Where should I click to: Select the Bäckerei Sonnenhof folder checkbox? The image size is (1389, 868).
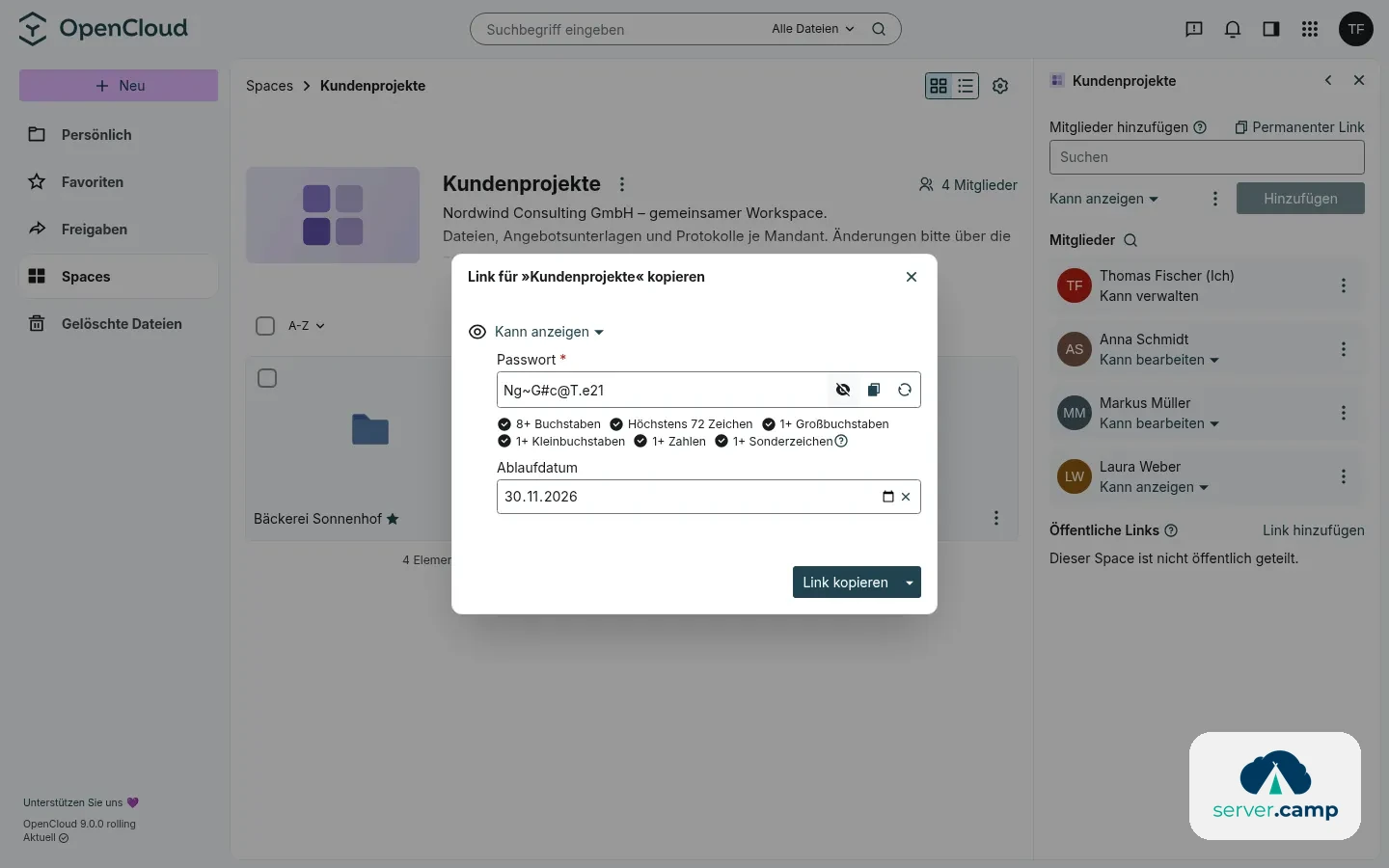point(267,378)
